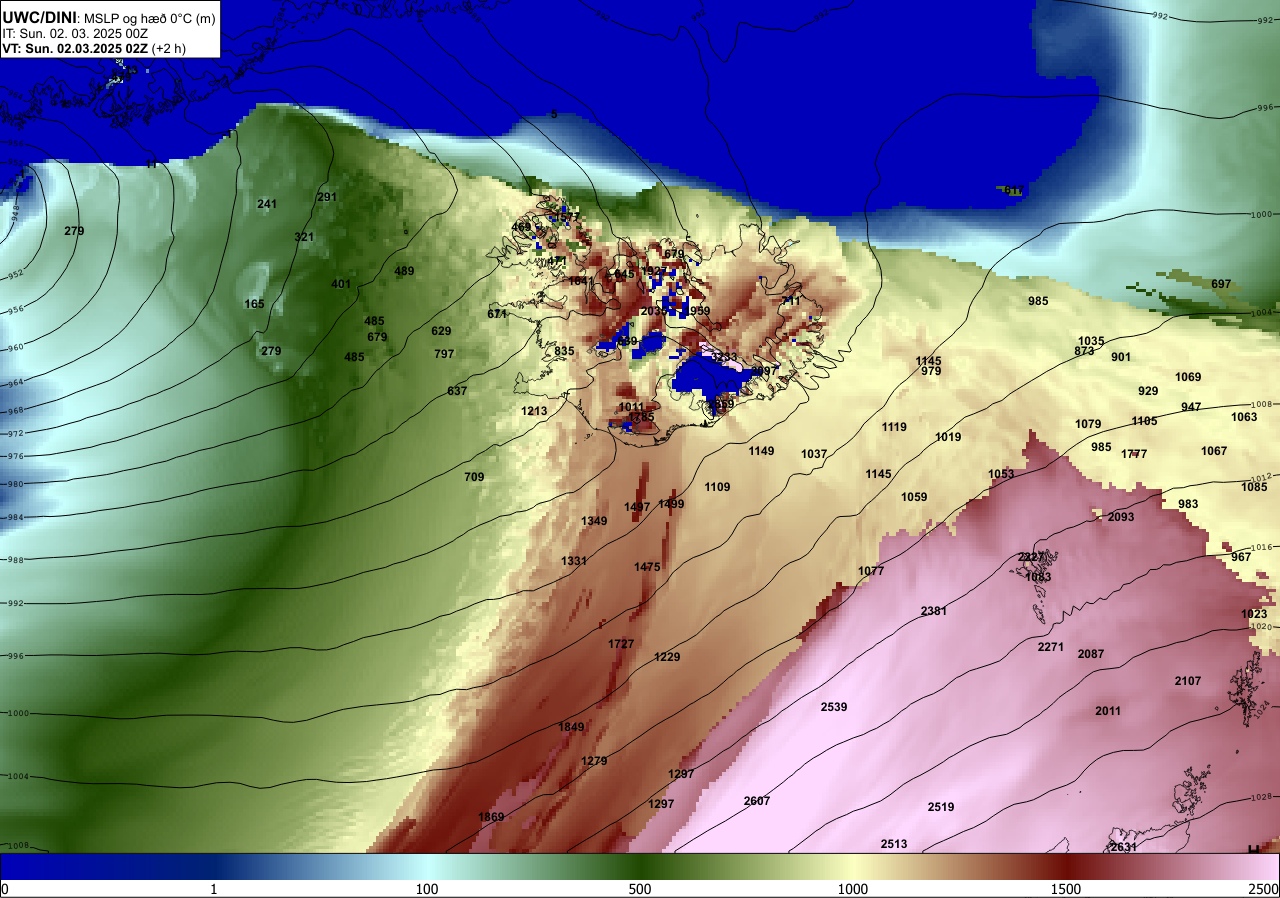The height and width of the screenshot is (898, 1280).
Task: Click the map value 2607
Action: point(757,801)
